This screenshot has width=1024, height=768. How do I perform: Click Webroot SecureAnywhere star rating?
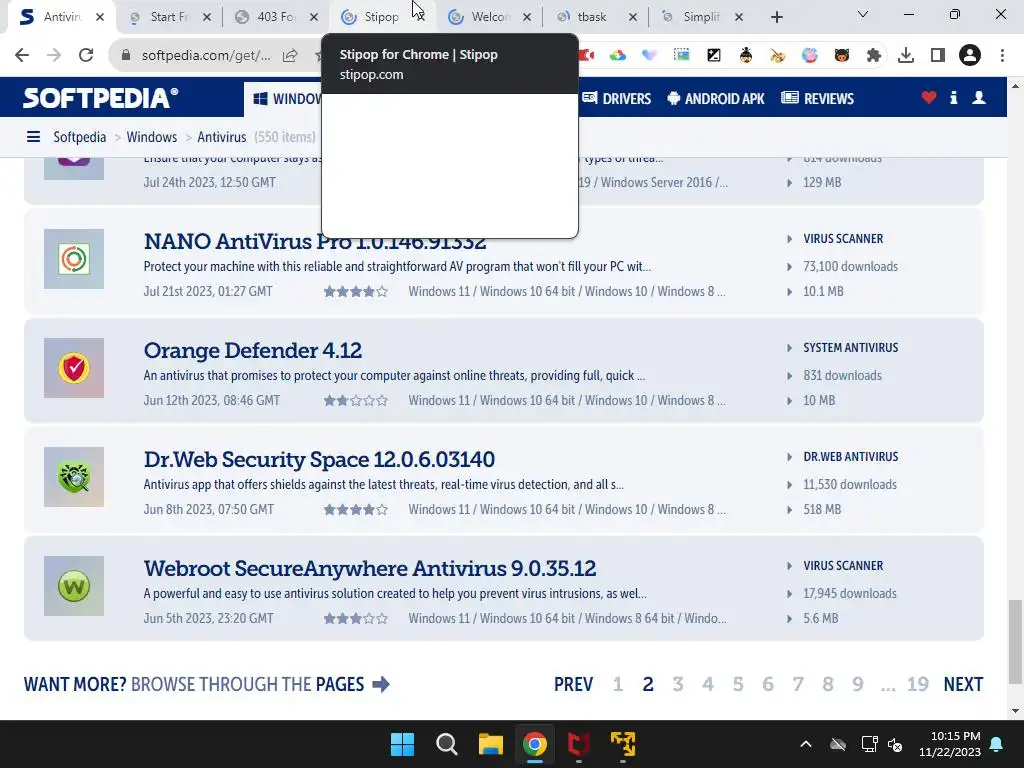(x=356, y=618)
